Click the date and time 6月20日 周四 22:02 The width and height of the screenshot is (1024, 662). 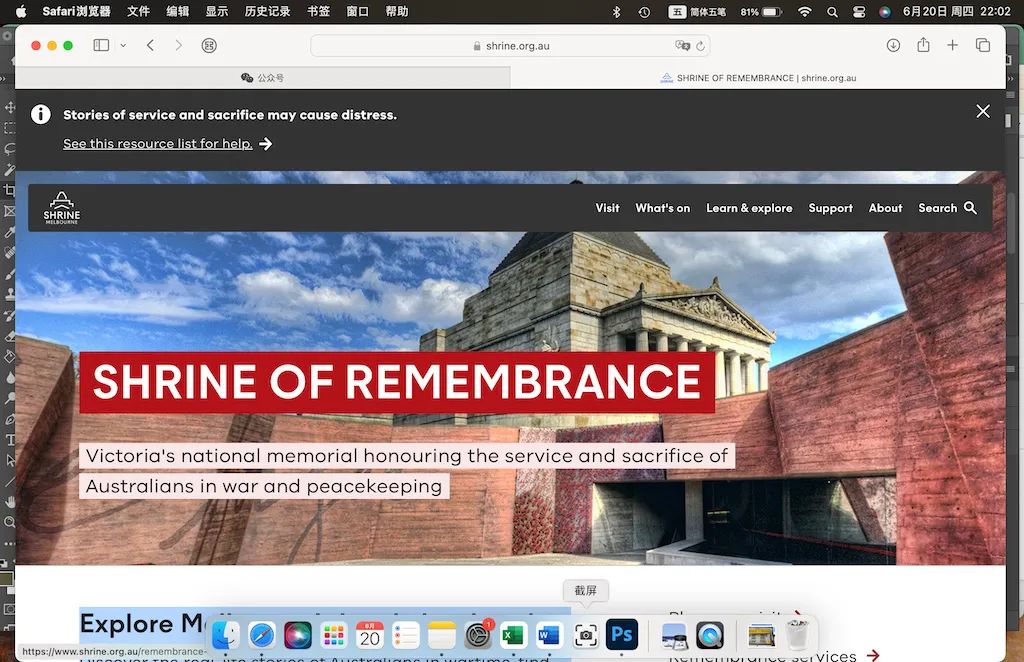pyautogui.click(x=957, y=11)
